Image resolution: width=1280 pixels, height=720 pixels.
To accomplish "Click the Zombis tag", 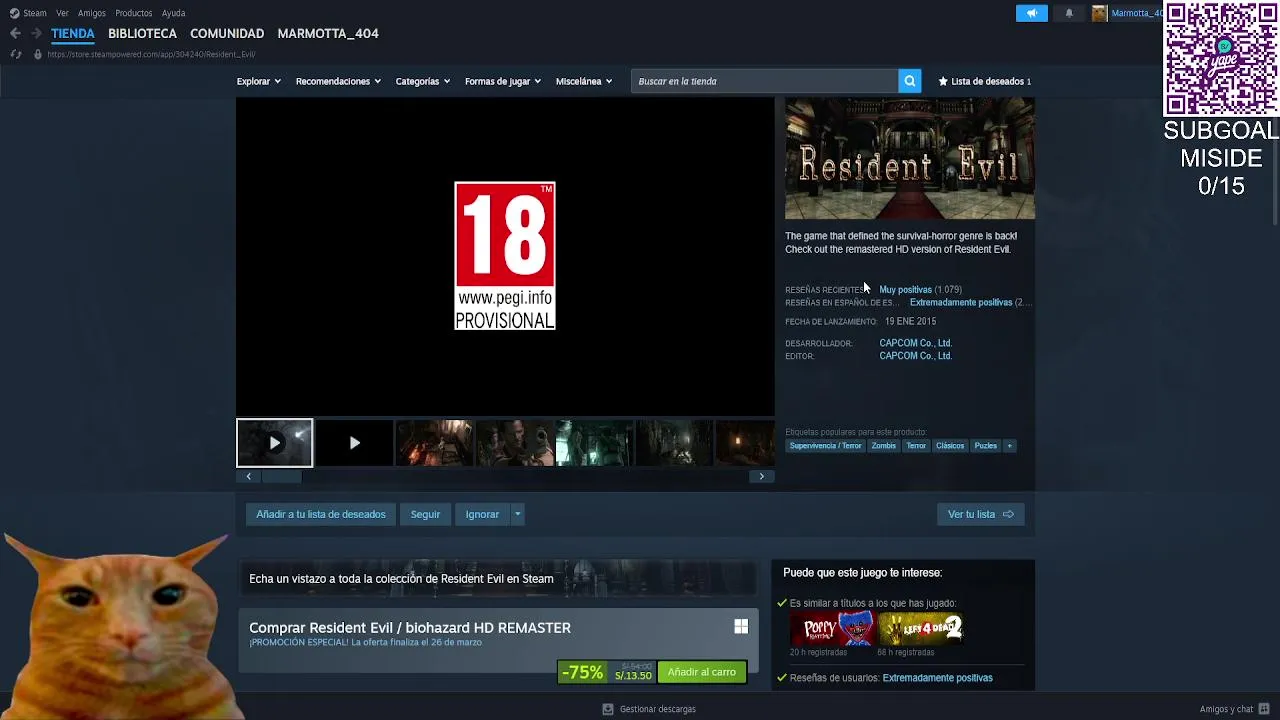I will click(884, 446).
